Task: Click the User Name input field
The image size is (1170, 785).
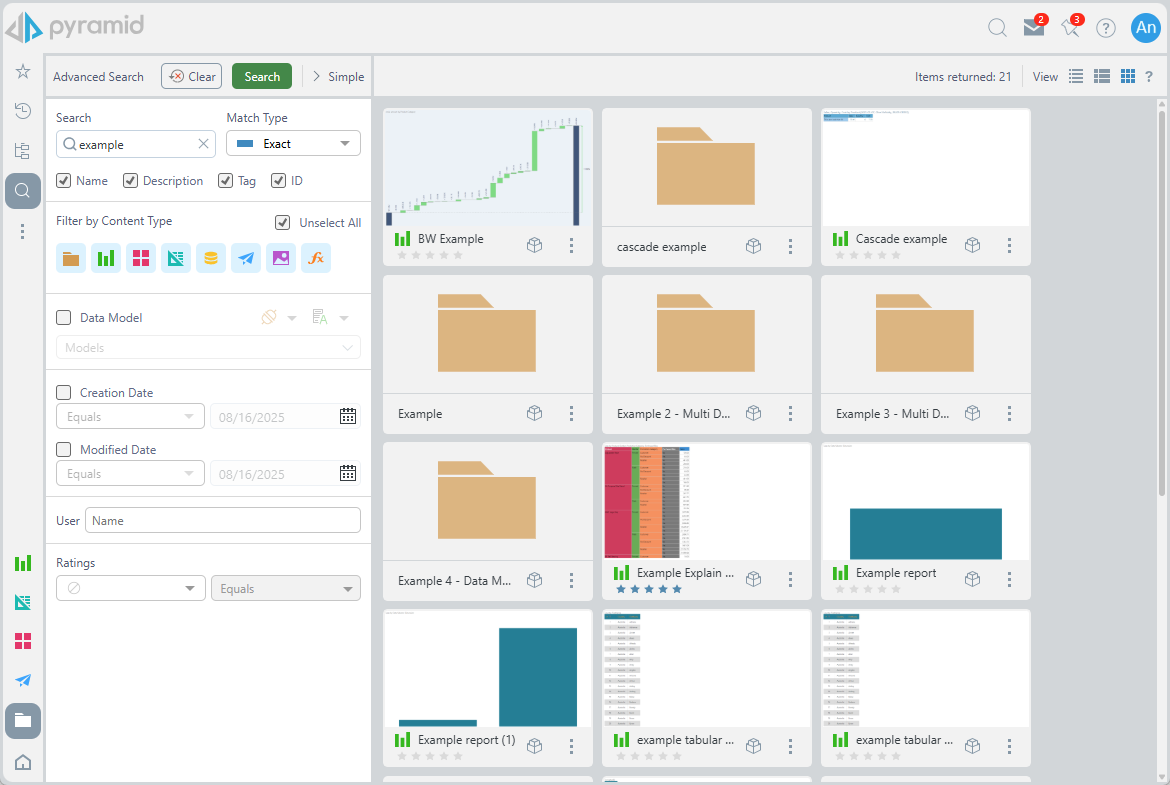Action: tap(222, 521)
